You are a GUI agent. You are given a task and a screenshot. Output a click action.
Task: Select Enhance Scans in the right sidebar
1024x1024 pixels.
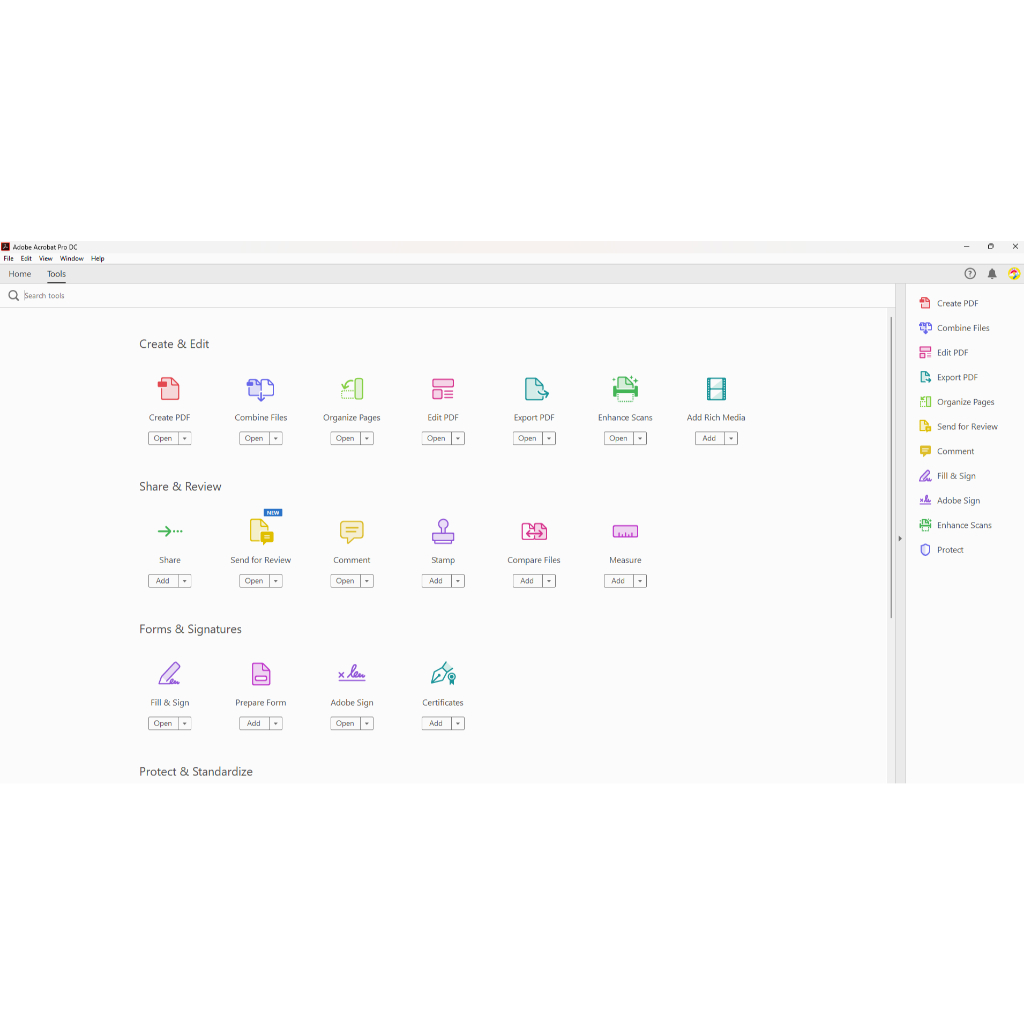pos(955,525)
